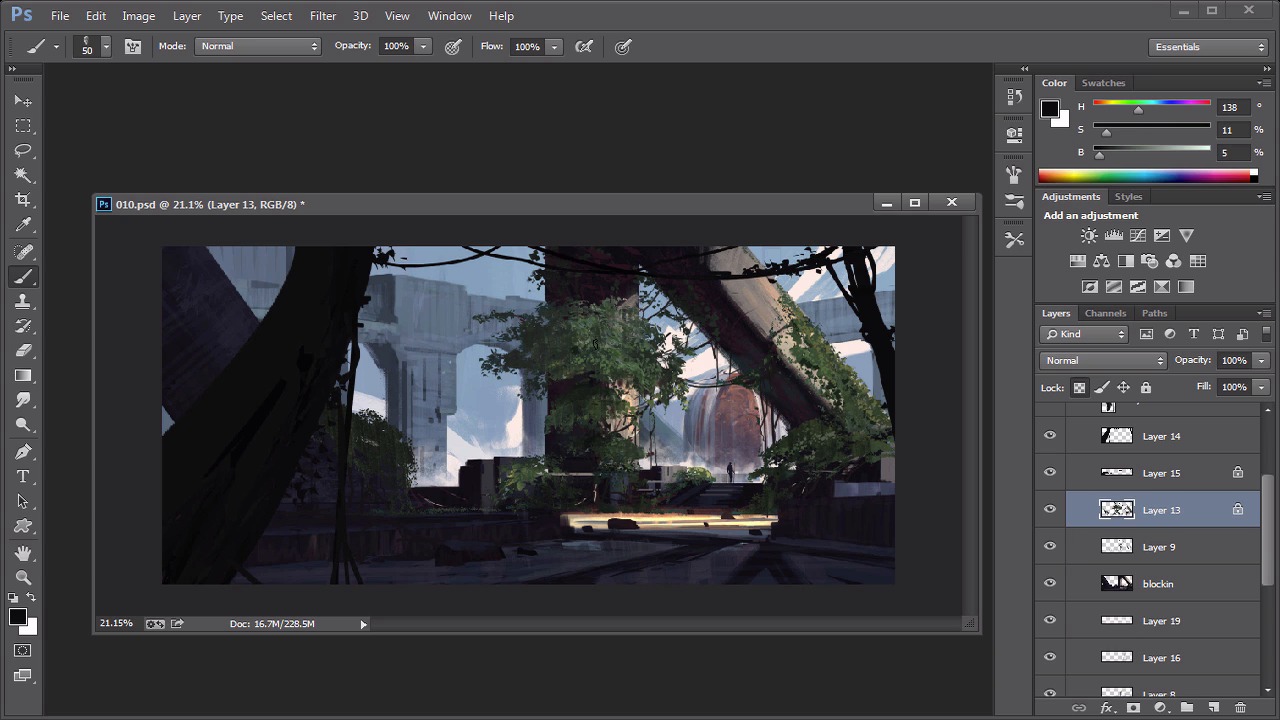Toggle the brush panel button in options bar
This screenshot has width=1280, height=720.
pos(132,46)
